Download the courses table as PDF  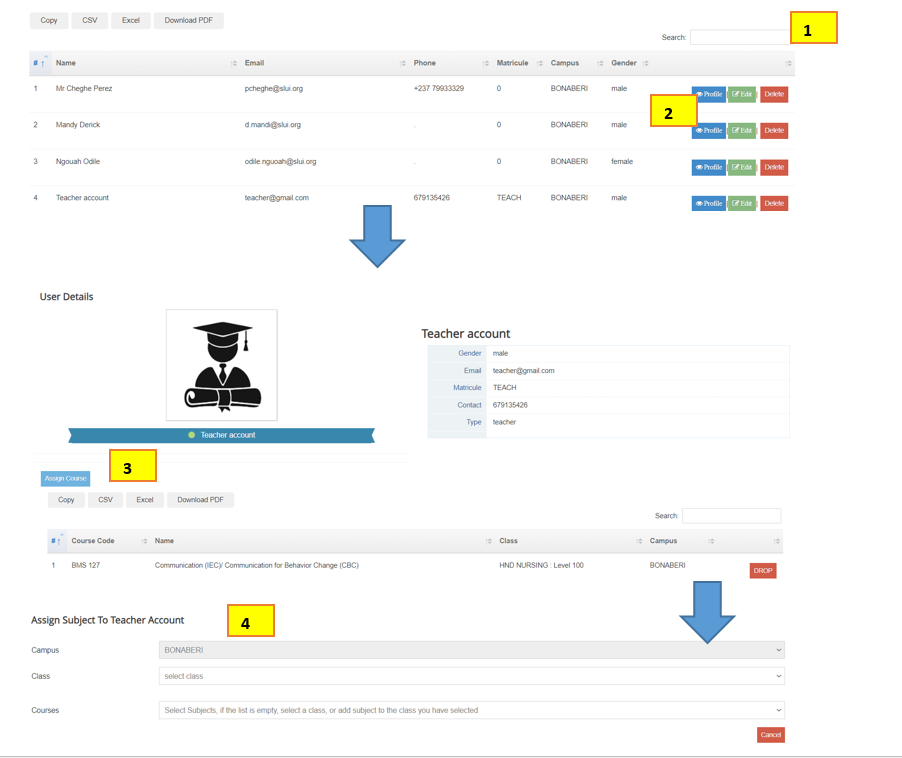coord(200,500)
